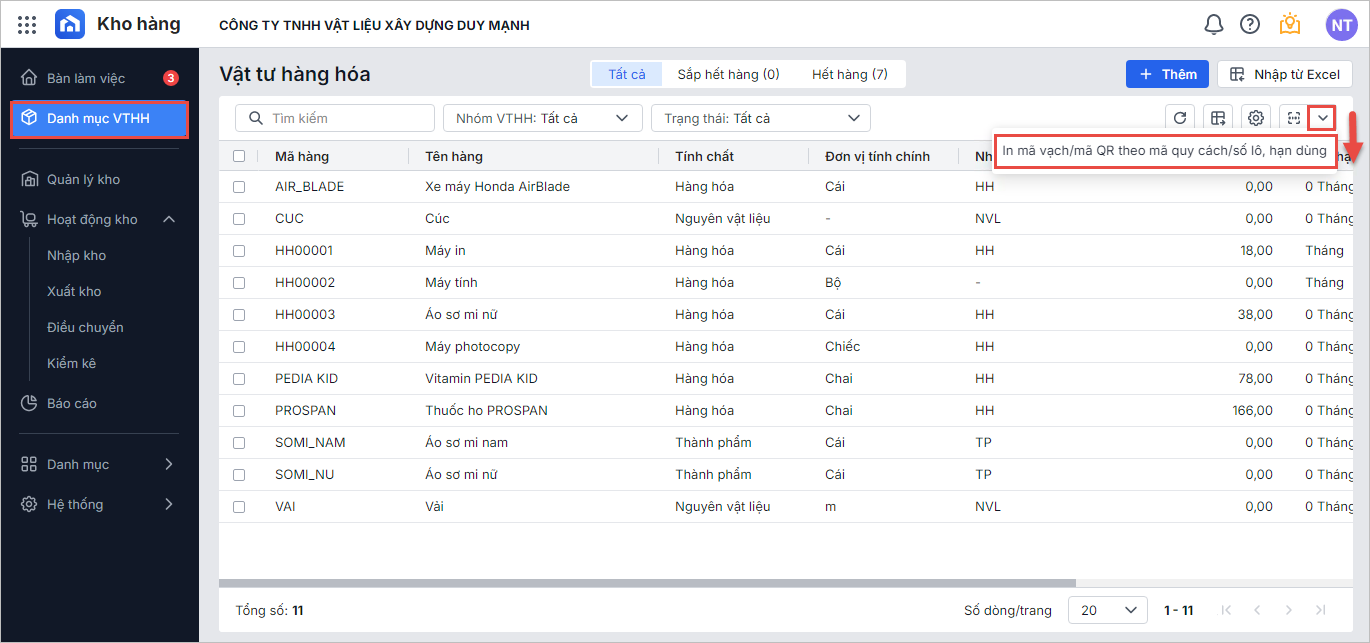
Task: Click the Vitamin PEDIA KID item name
Action: tap(482, 379)
